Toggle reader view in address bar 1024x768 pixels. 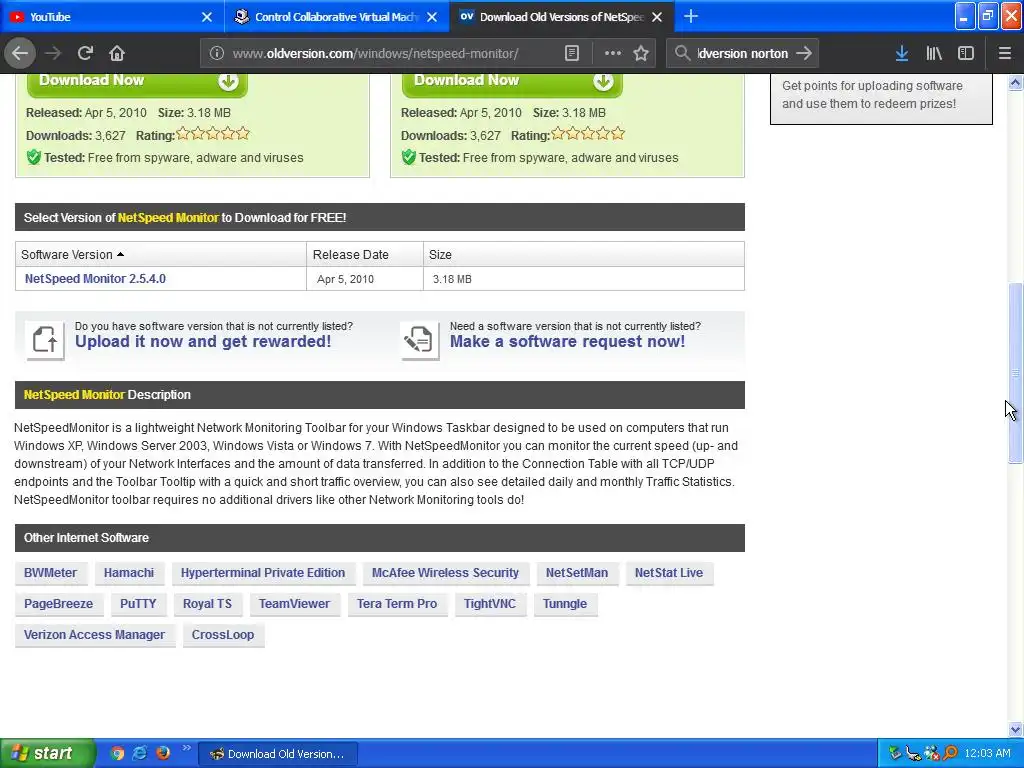[x=571, y=53]
